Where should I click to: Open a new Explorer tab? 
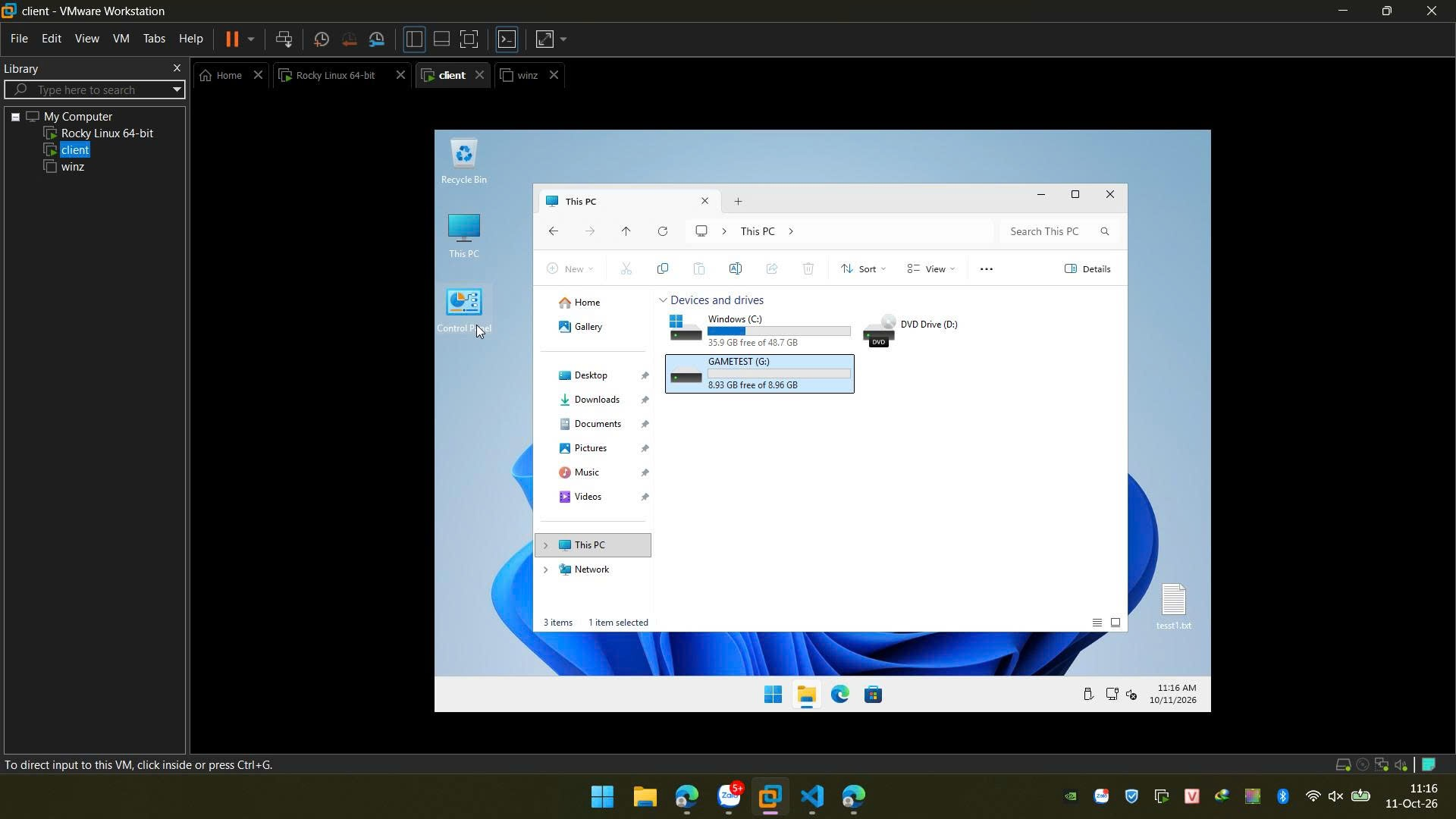click(738, 202)
